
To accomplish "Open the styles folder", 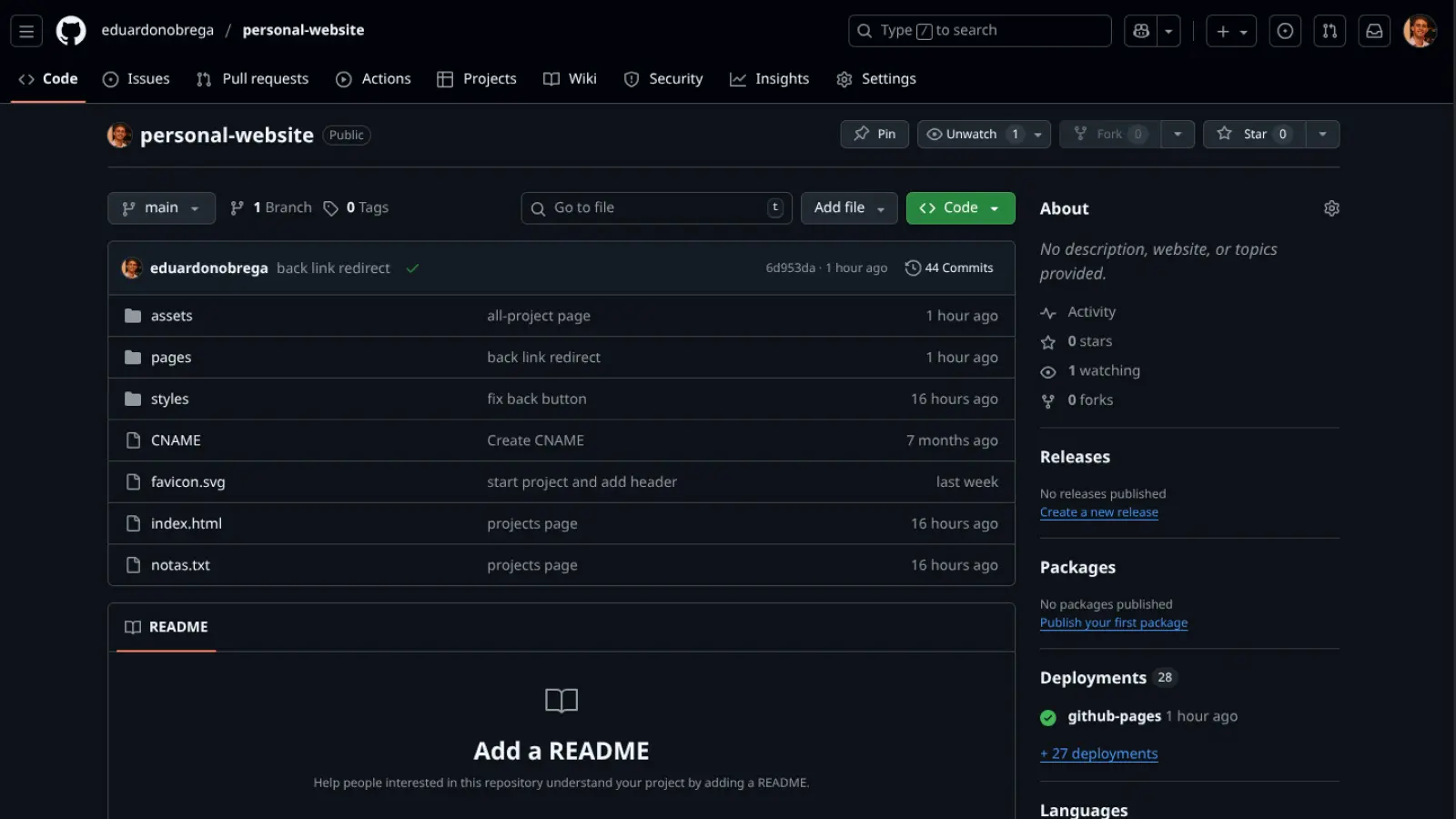I will pyautogui.click(x=169, y=399).
